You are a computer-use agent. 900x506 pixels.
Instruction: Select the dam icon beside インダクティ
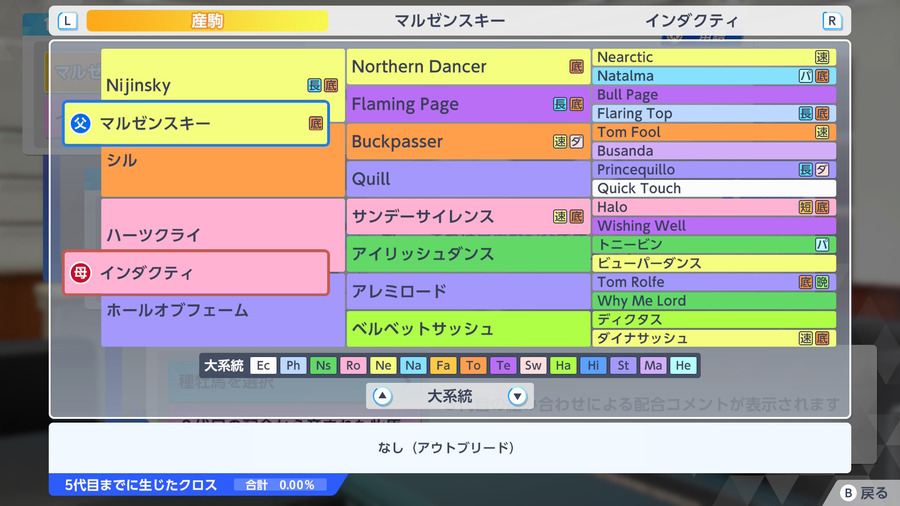[80, 273]
